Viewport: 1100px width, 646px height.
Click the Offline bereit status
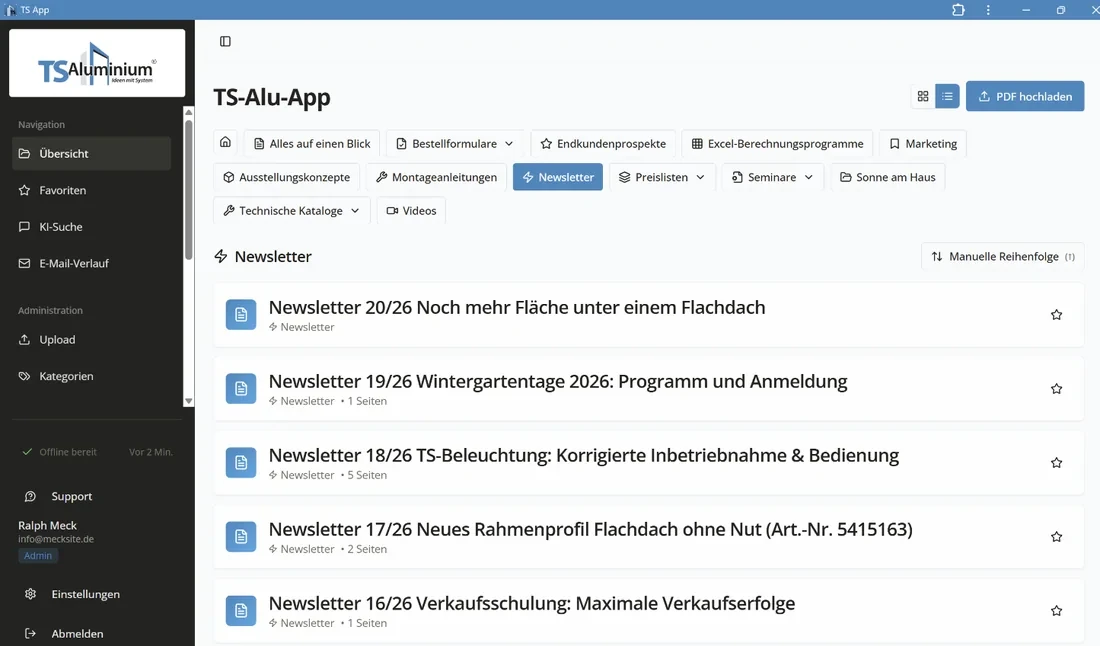(60, 452)
